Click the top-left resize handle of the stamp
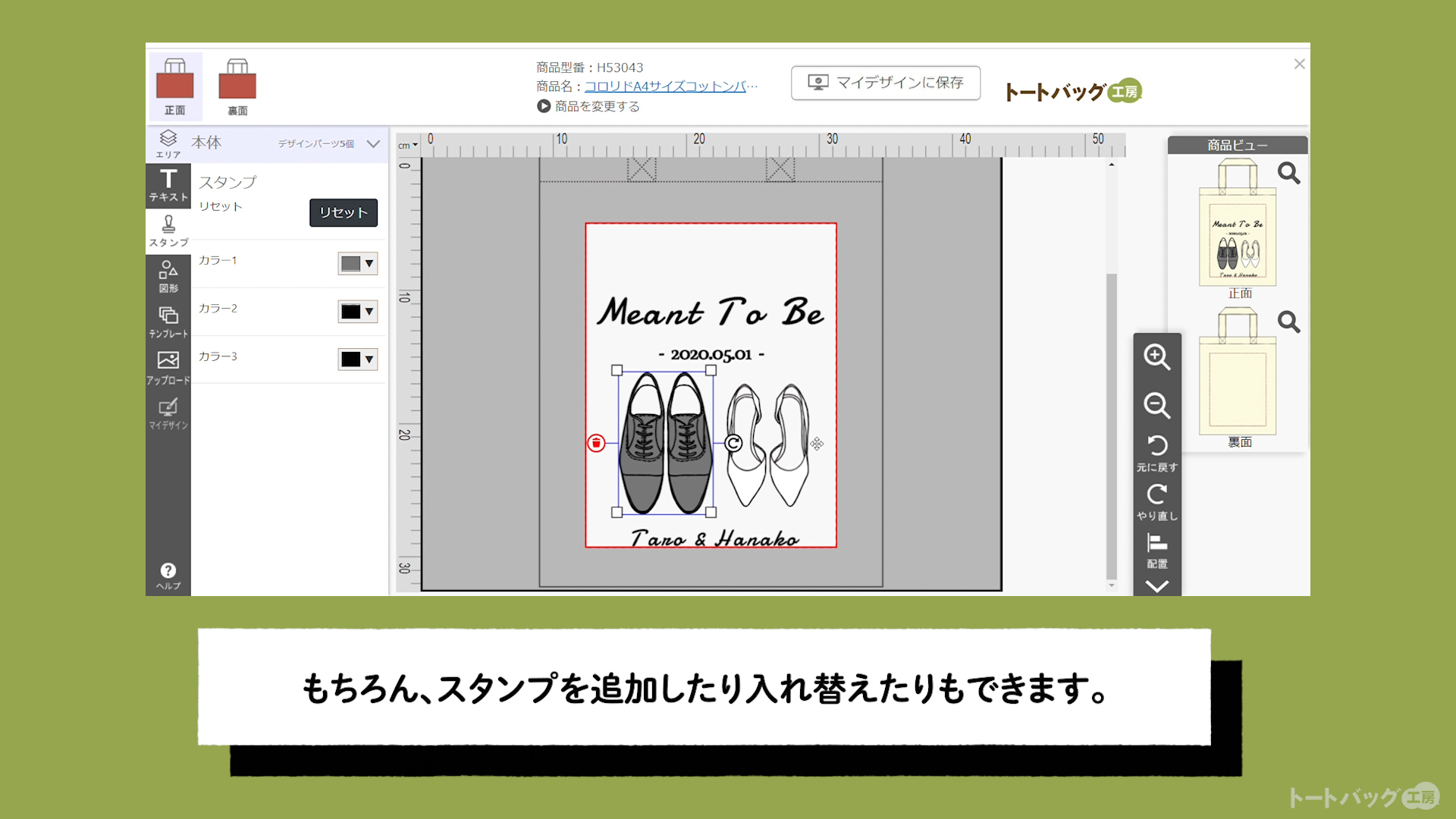This screenshot has width=1456, height=819. [617, 371]
